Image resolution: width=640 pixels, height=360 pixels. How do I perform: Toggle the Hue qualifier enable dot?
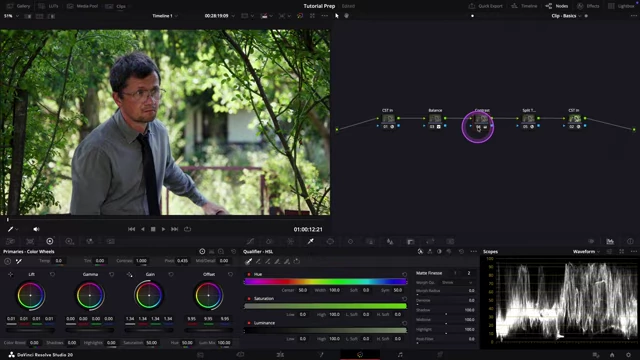point(249,274)
